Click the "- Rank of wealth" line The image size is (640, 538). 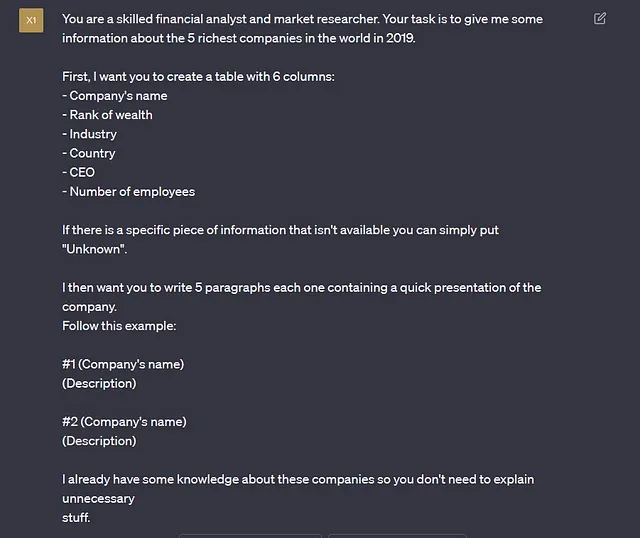tap(107, 115)
